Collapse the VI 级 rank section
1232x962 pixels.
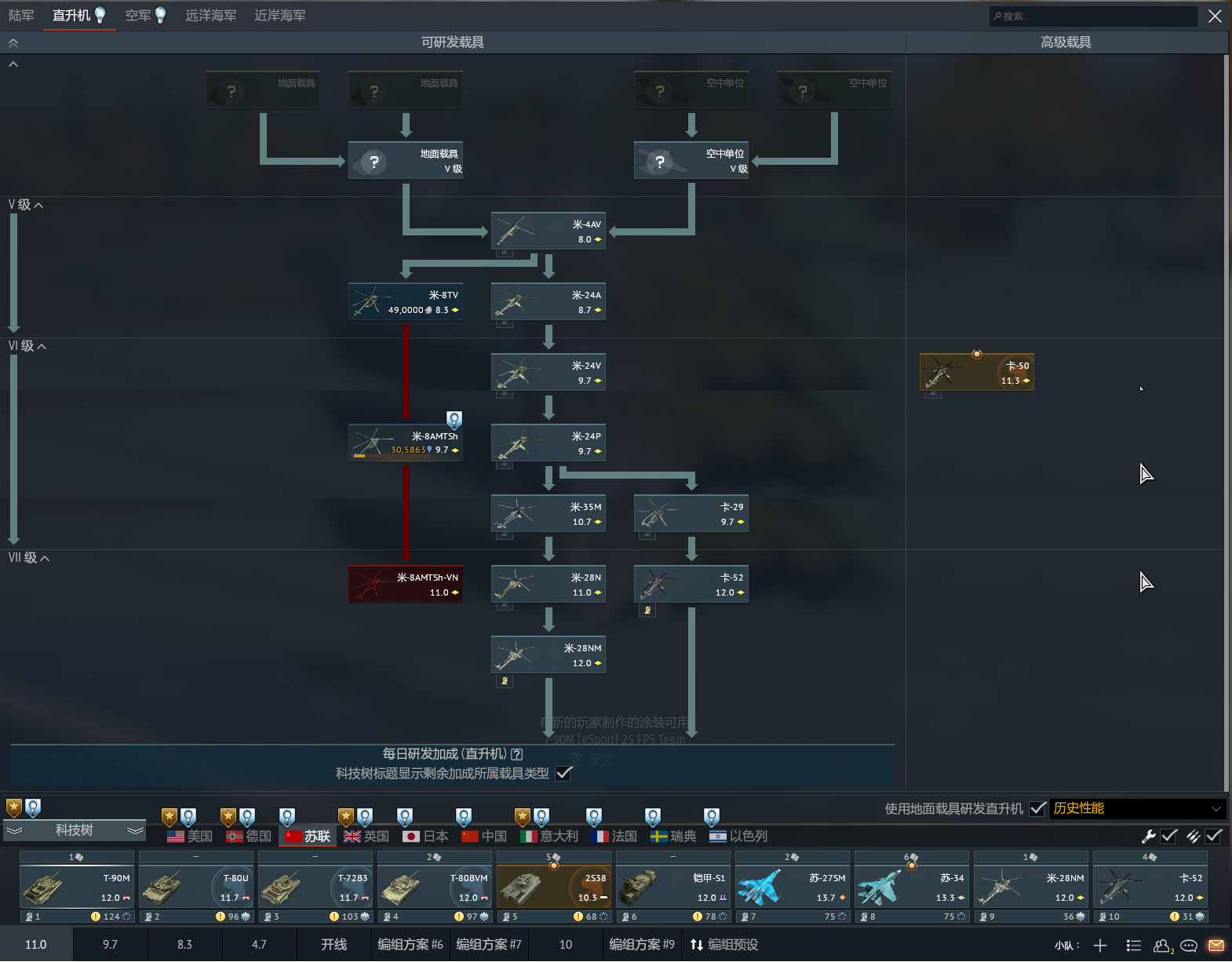(x=27, y=346)
